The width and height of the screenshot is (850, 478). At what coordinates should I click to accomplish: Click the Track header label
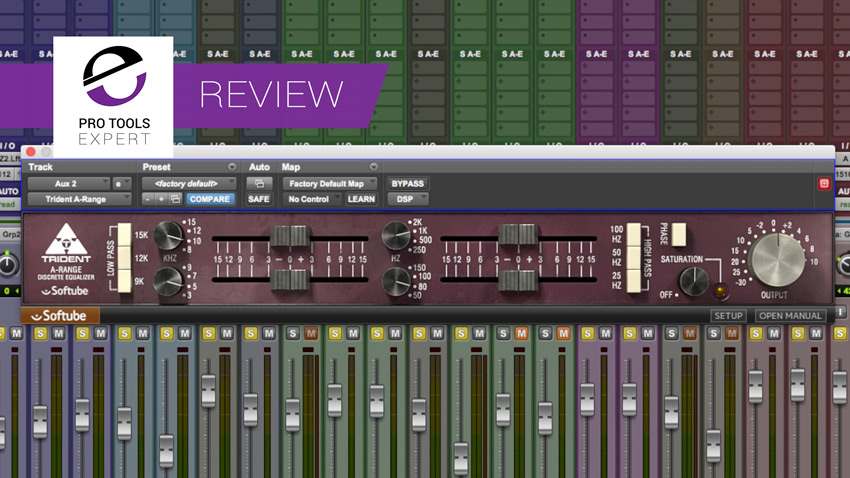pyautogui.click(x=41, y=167)
